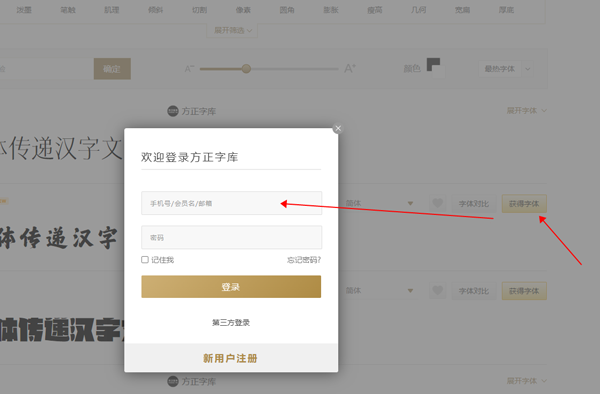The height and width of the screenshot is (394, 600).
Task: Click the 登录 login button
Action: [231, 287]
